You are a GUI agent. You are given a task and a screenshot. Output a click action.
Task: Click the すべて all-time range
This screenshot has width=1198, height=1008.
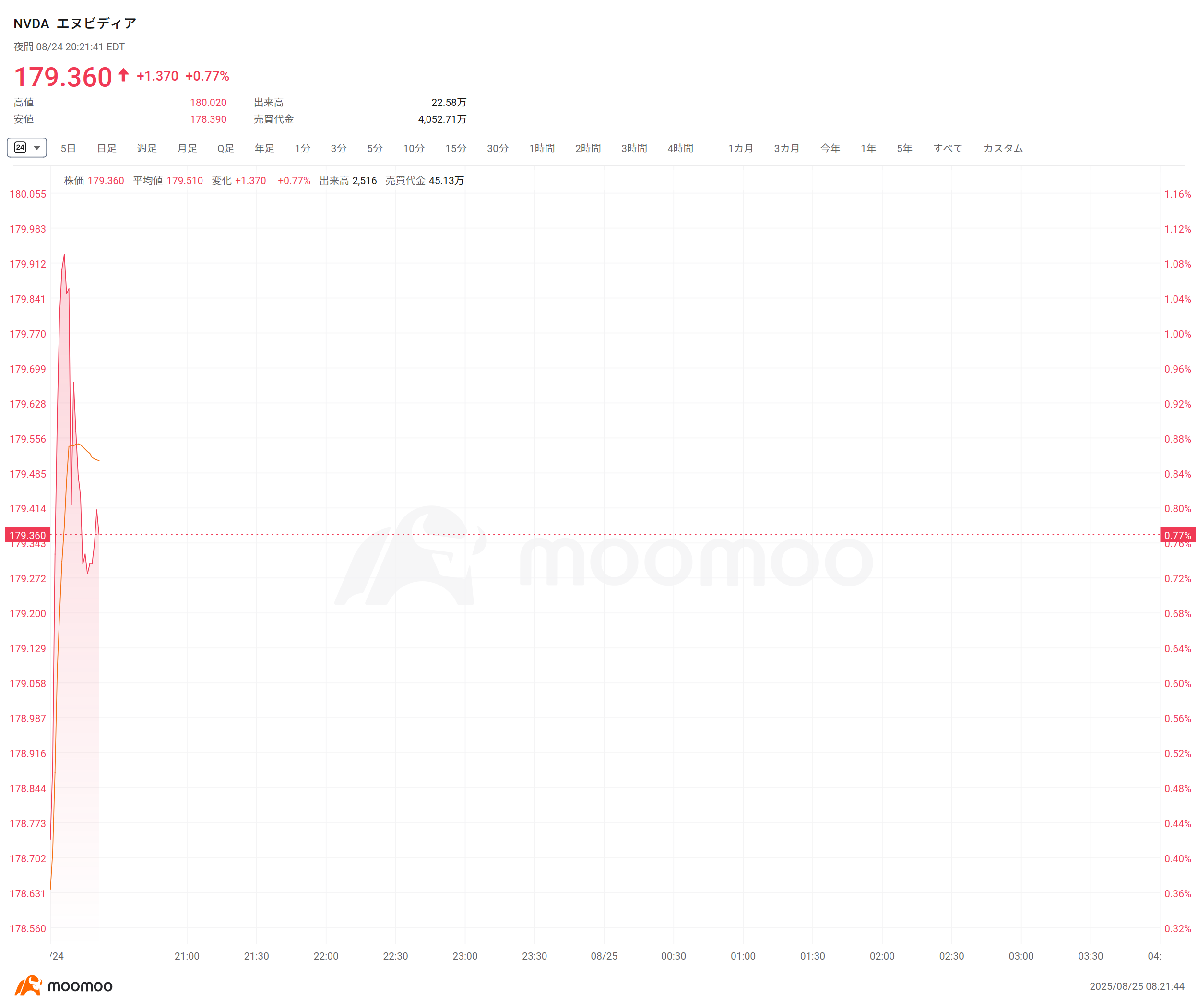pyautogui.click(x=948, y=149)
